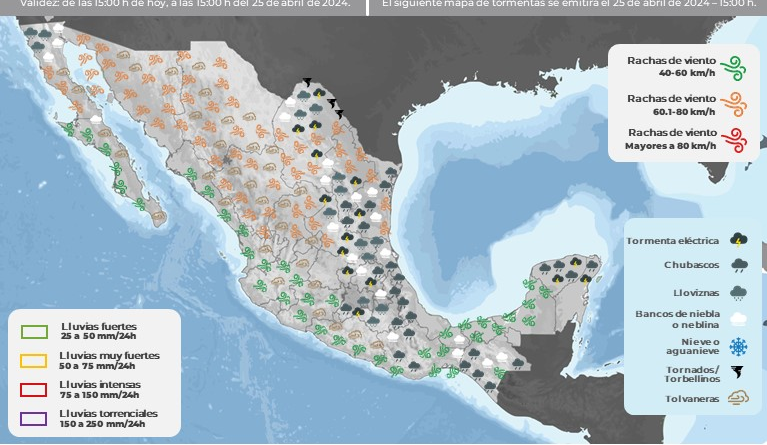
Task: Click the 'Rachas de viento 40-60 km/h' label
Action: (671, 67)
